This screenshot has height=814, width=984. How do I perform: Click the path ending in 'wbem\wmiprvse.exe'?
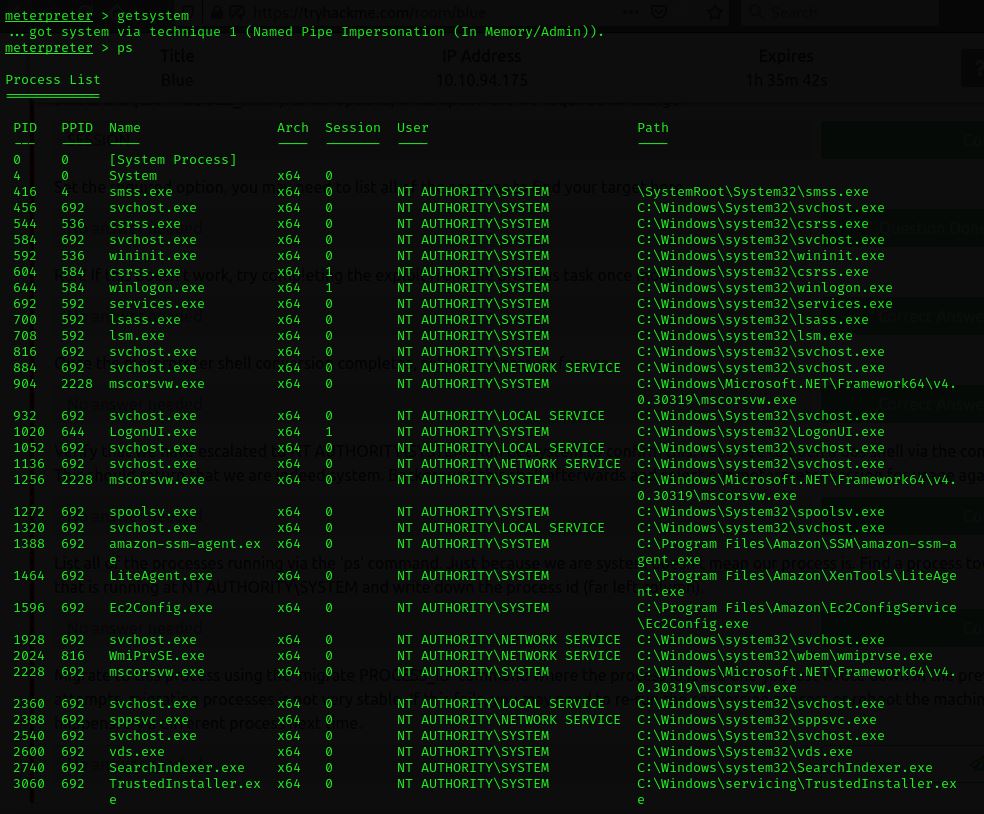point(784,656)
